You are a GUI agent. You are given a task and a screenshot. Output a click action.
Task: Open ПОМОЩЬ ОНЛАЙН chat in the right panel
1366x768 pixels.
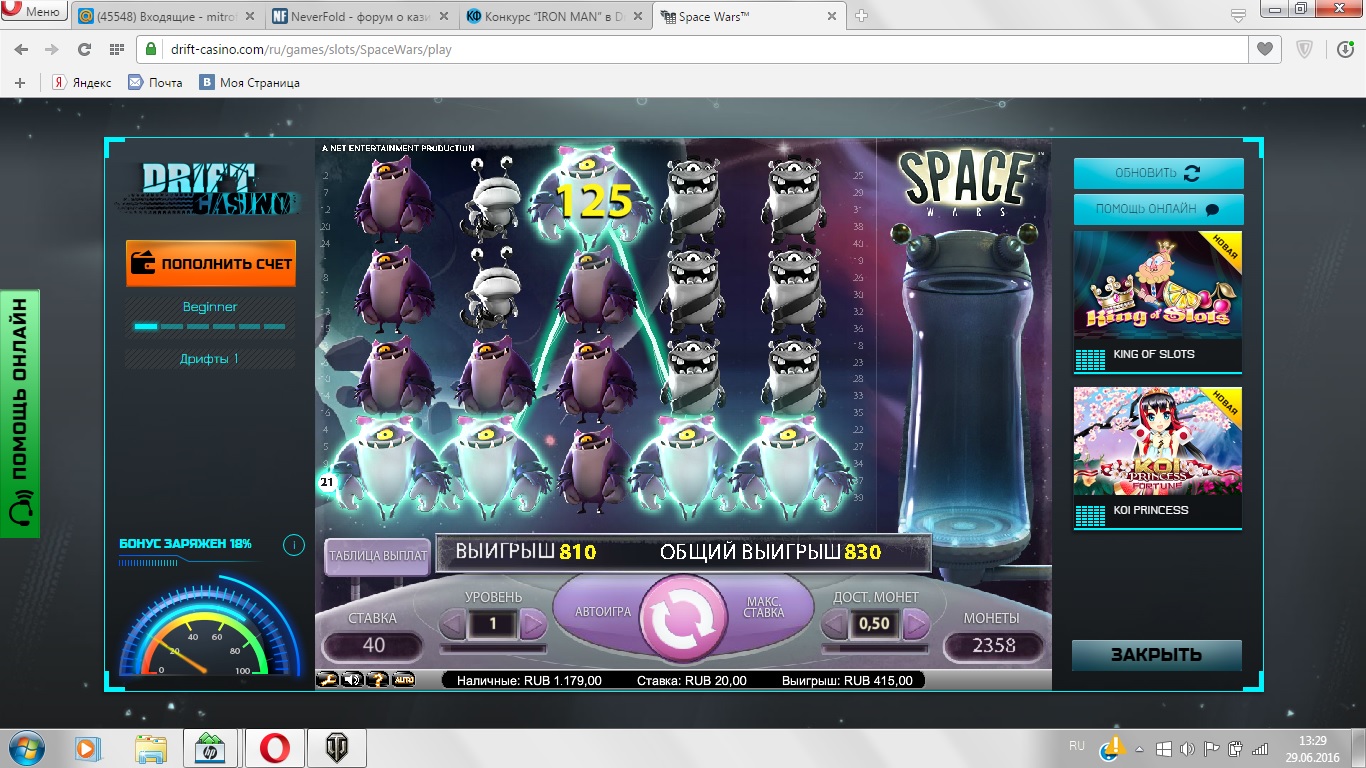pyautogui.click(x=1158, y=209)
